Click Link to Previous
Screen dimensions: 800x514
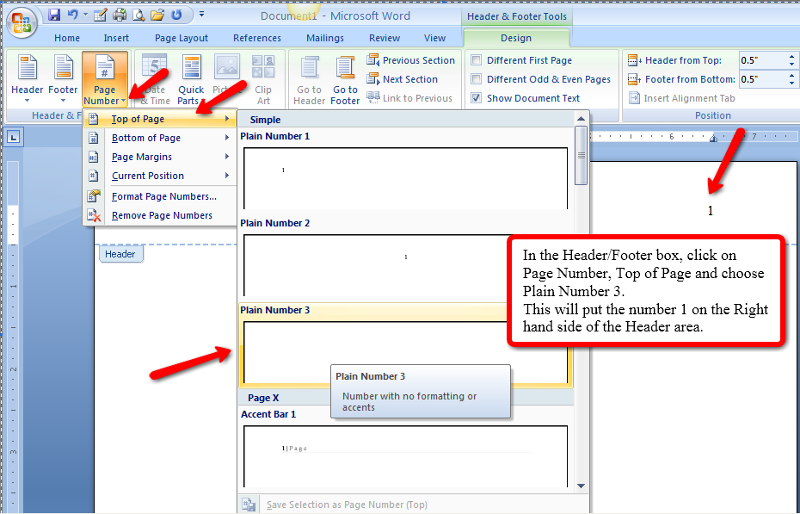[x=409, y=98]
